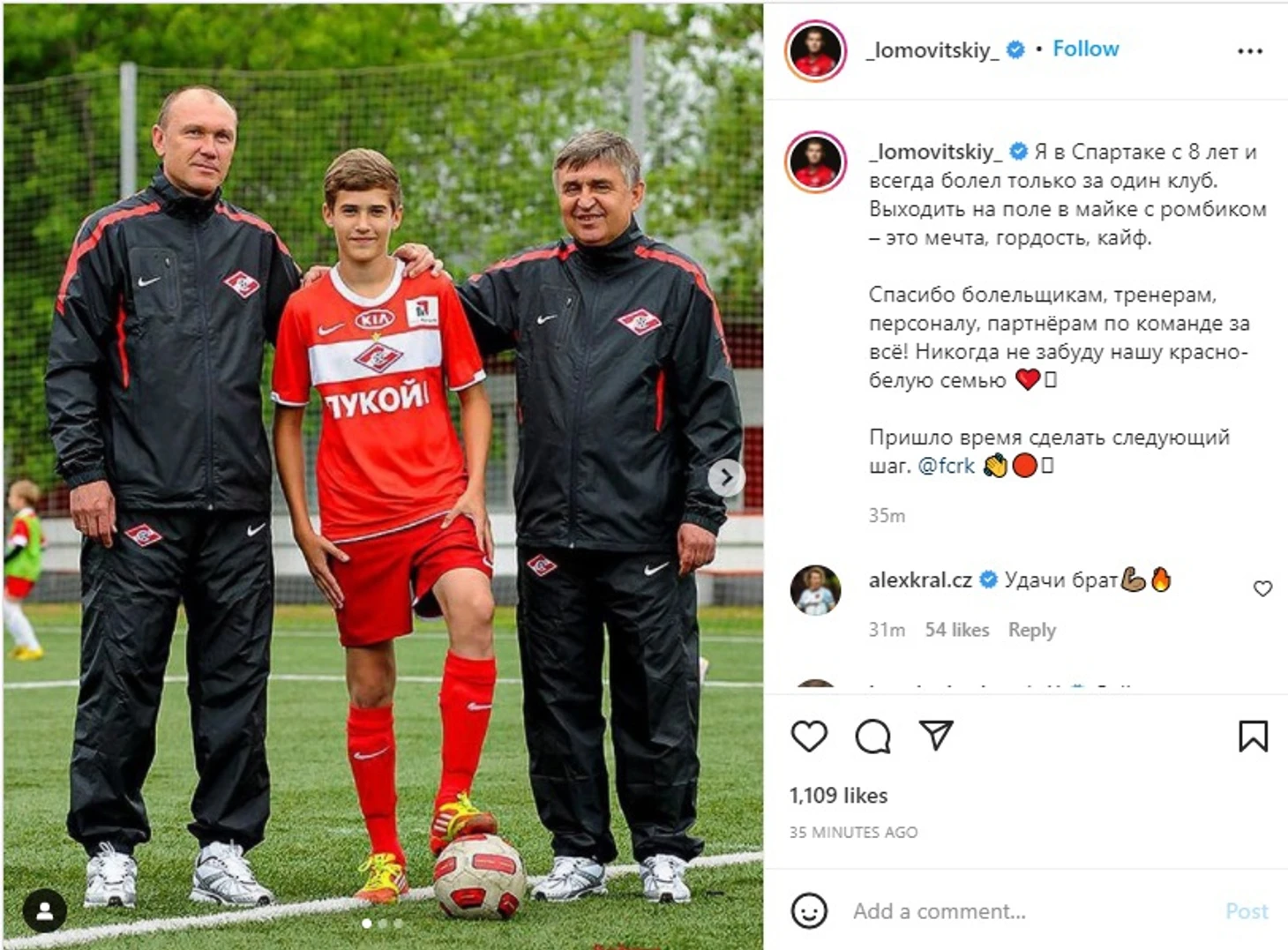This screenshot has width=1288, height=950.
Task: Open _lomovitskiy_ username in caption
Action: point(935,152)
